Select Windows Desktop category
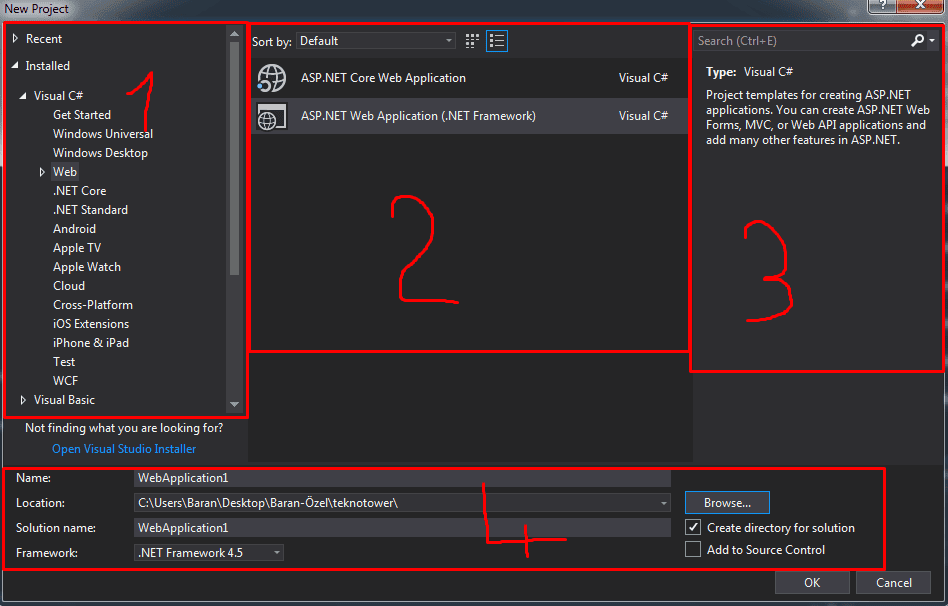948x606 pixels. pyautogui.click(x=100, y=153)
